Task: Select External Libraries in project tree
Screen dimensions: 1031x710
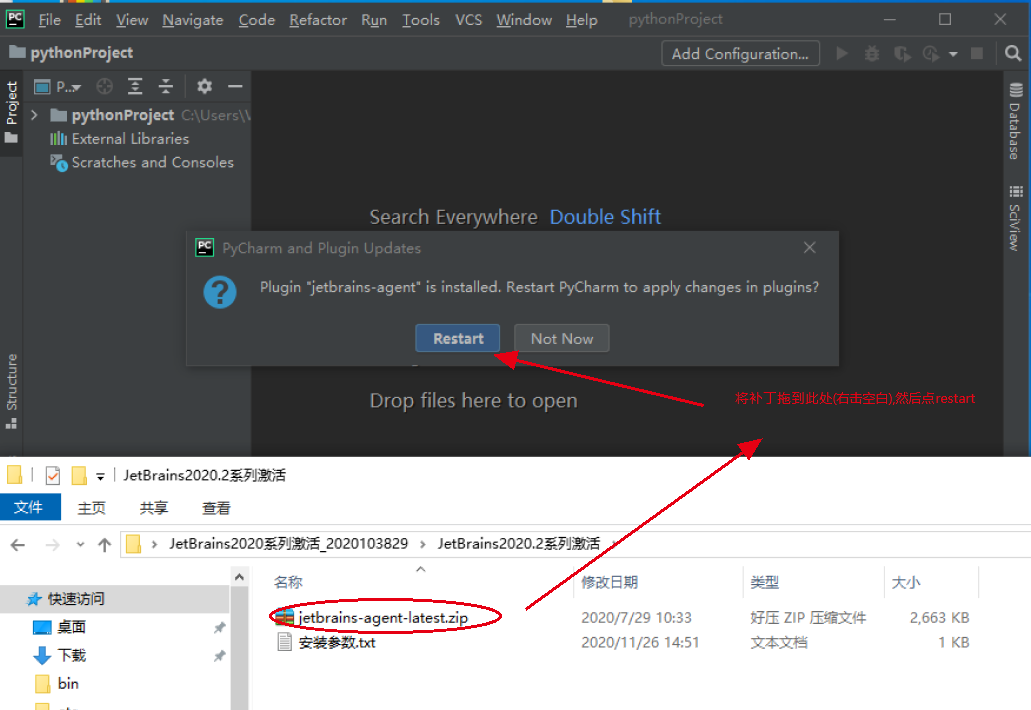Action: pyautogui.click(x=130, y=139)
